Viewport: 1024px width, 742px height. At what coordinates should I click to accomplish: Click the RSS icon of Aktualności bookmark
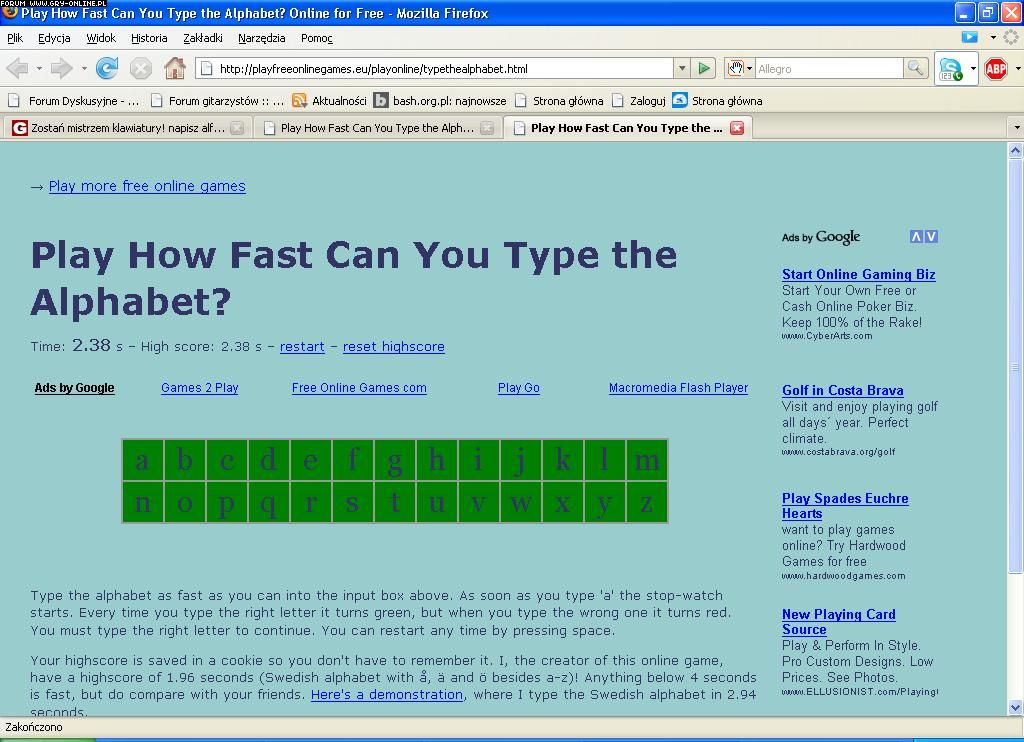[x=299, y=101]
